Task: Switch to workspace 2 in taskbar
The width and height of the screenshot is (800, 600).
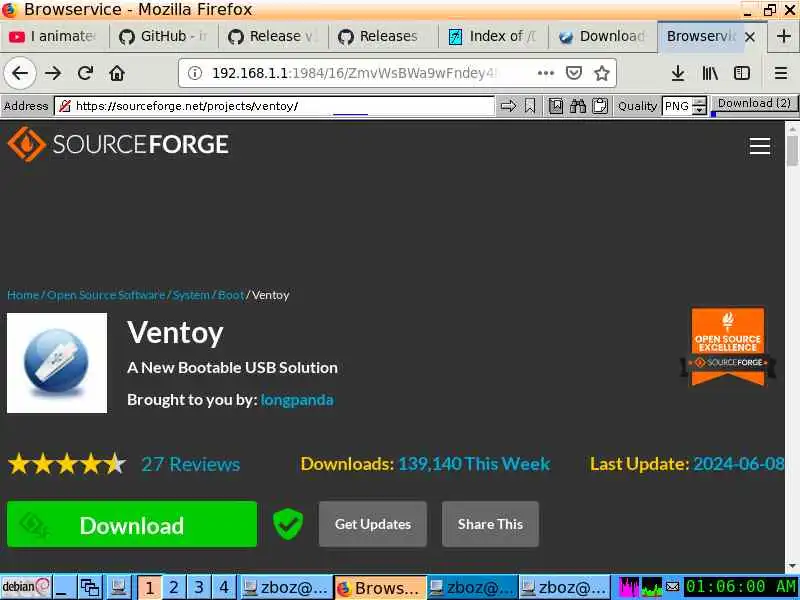Action: click(x=174, y=587)
